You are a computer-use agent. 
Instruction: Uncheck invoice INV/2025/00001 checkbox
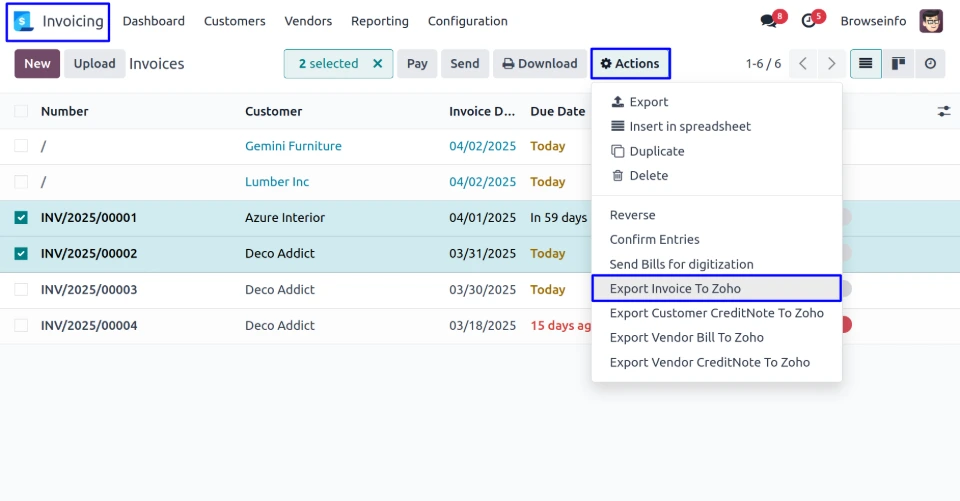(x=21, y=218)
